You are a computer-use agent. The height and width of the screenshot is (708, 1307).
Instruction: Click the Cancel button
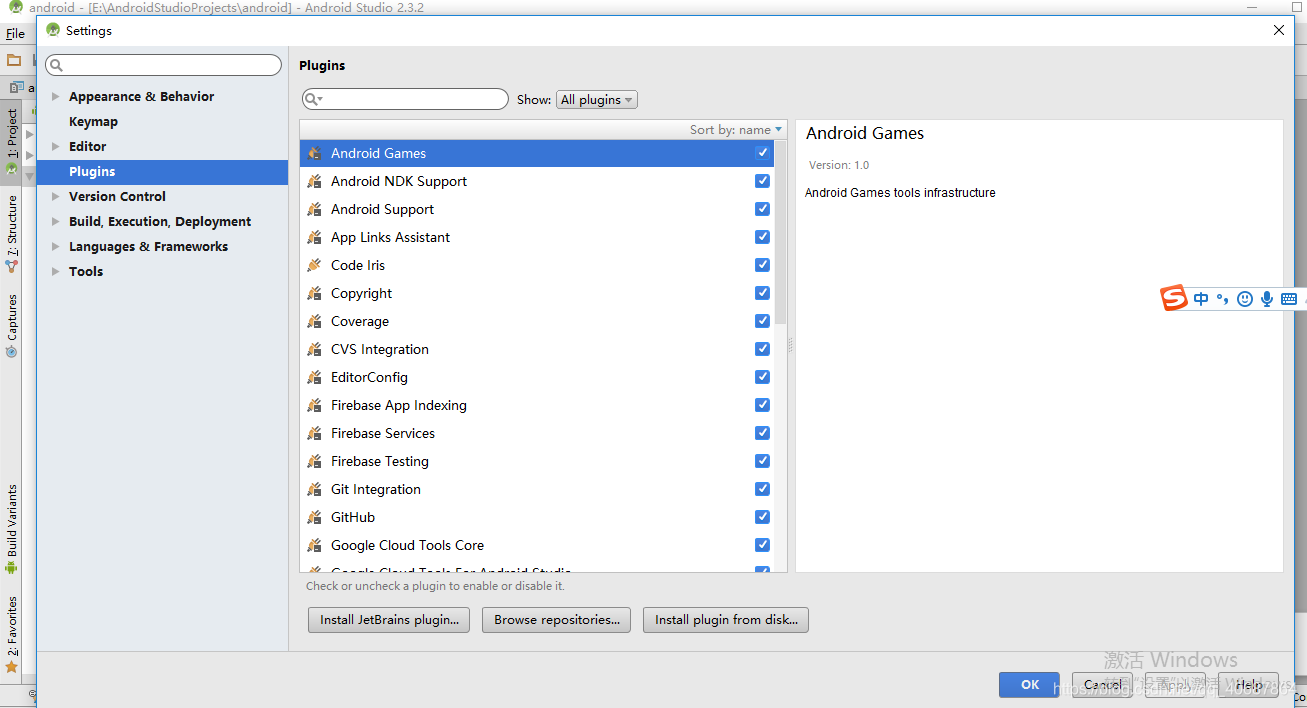[1103, 685]
